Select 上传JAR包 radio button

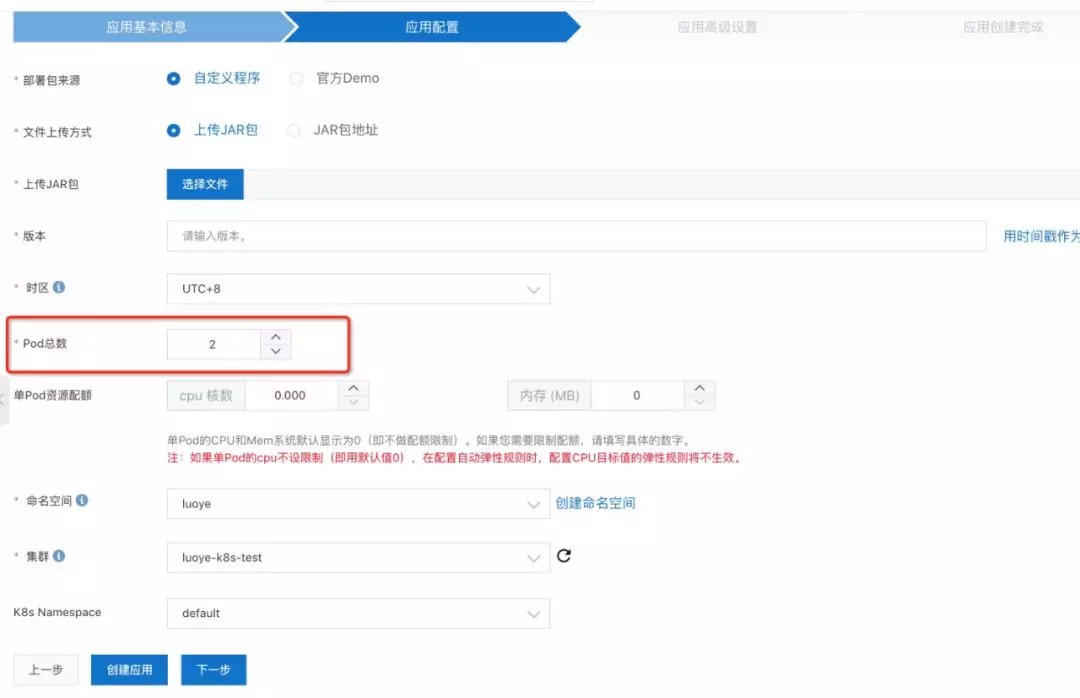tap(174, 130)
